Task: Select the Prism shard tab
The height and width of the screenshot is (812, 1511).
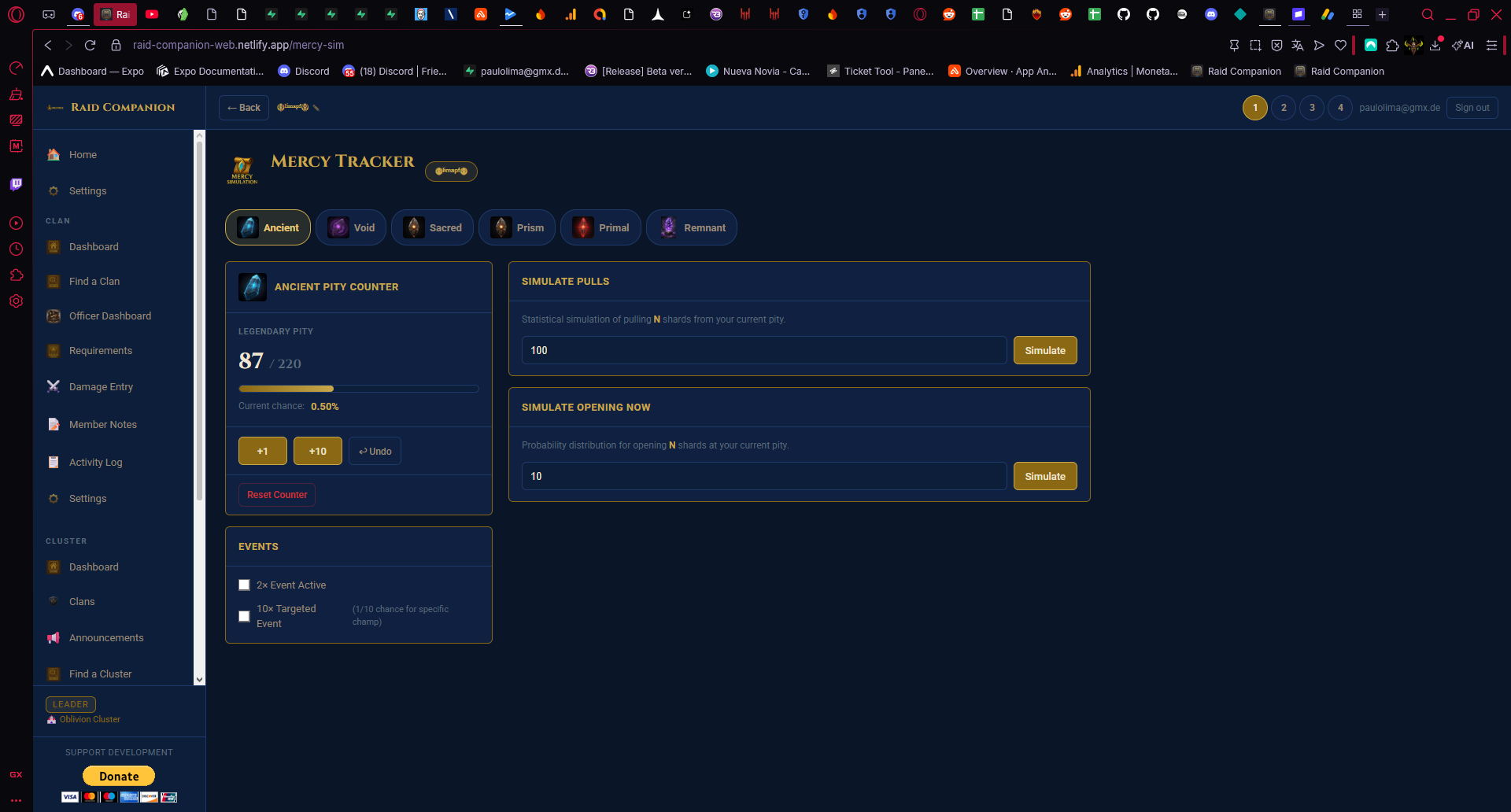Action: 517,227
